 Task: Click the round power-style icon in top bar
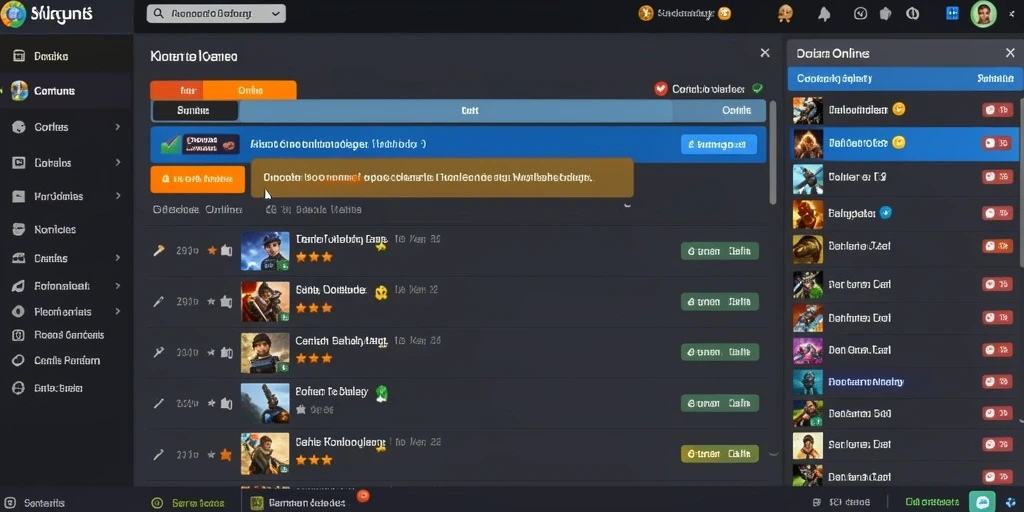912,14
